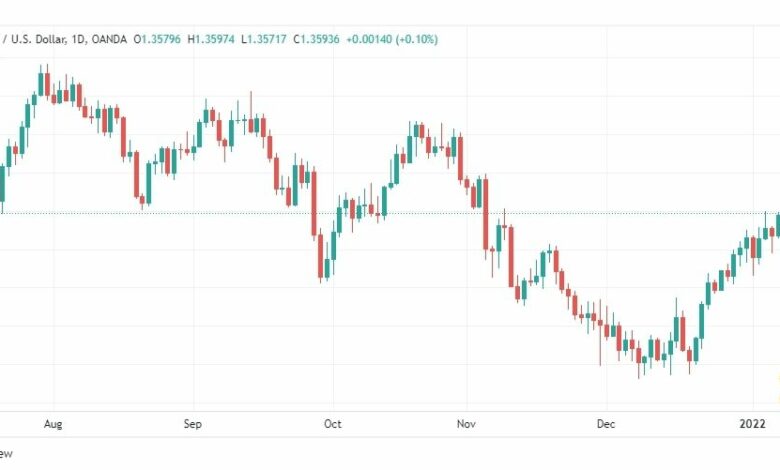Select the tall red candle just before November
The width and height of the screenshot is (780, 470).
pyautogui.click(x=461, y=158)
